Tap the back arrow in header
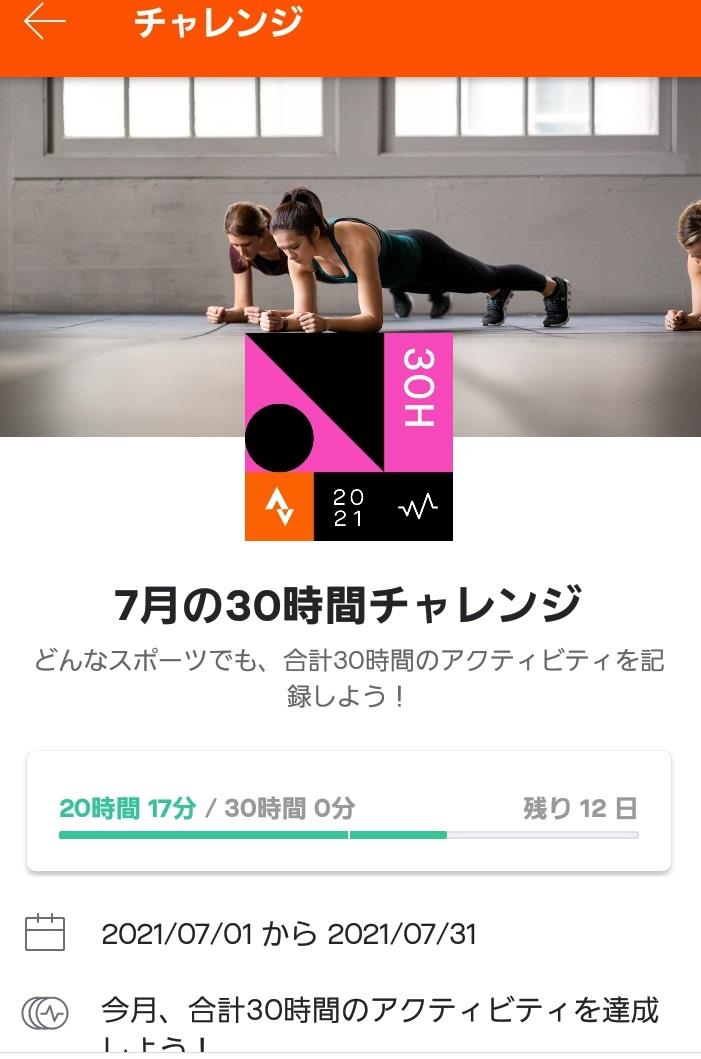This screenshot has height=1059, width=701. (45, 22)
